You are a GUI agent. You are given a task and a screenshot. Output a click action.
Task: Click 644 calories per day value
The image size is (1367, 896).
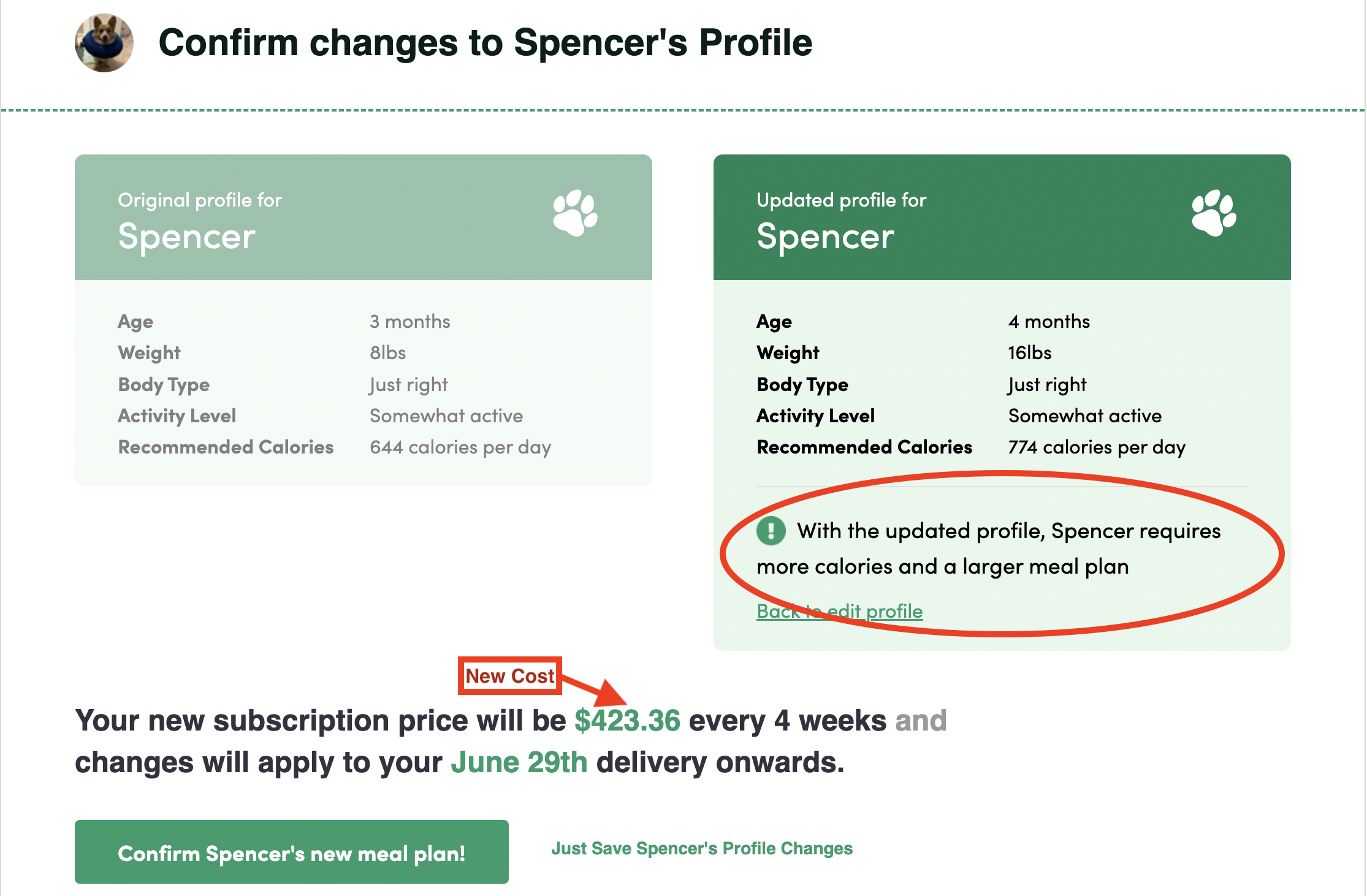(x=460, y=447)
